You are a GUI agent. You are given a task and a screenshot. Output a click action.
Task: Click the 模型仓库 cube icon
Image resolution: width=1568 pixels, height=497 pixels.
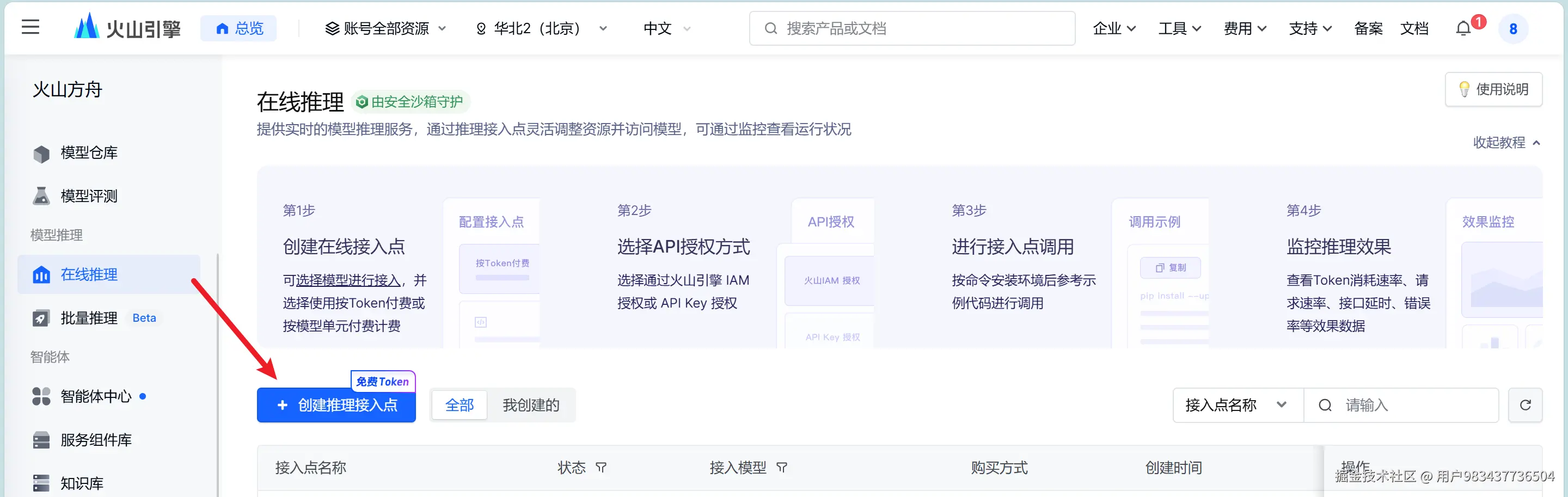click(x=41, y=154)
